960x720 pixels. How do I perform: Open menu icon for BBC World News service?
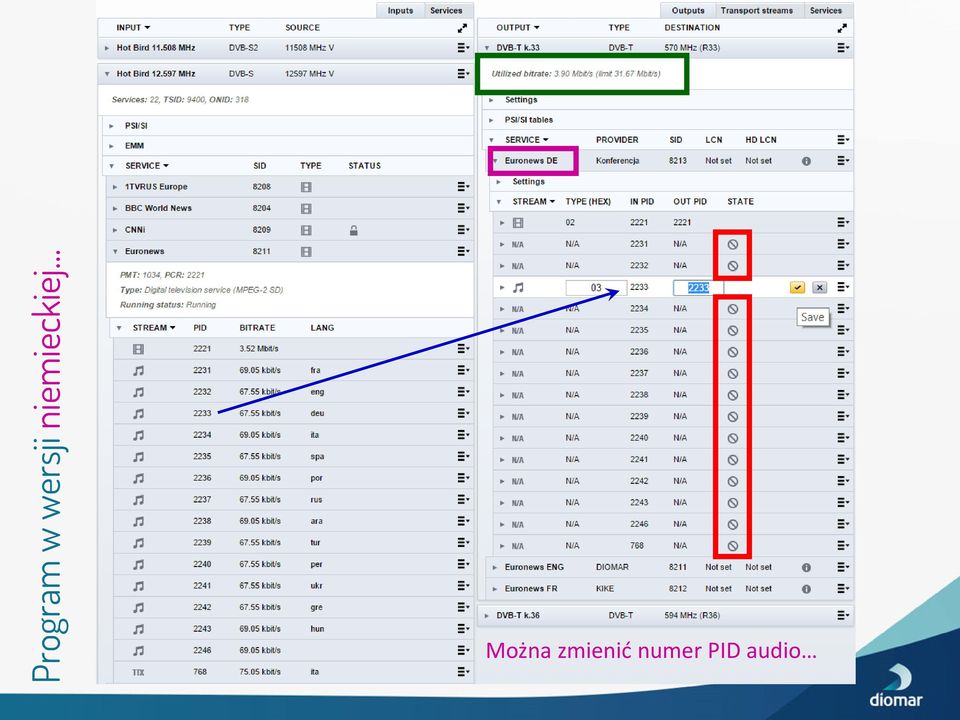pos(463,208)
